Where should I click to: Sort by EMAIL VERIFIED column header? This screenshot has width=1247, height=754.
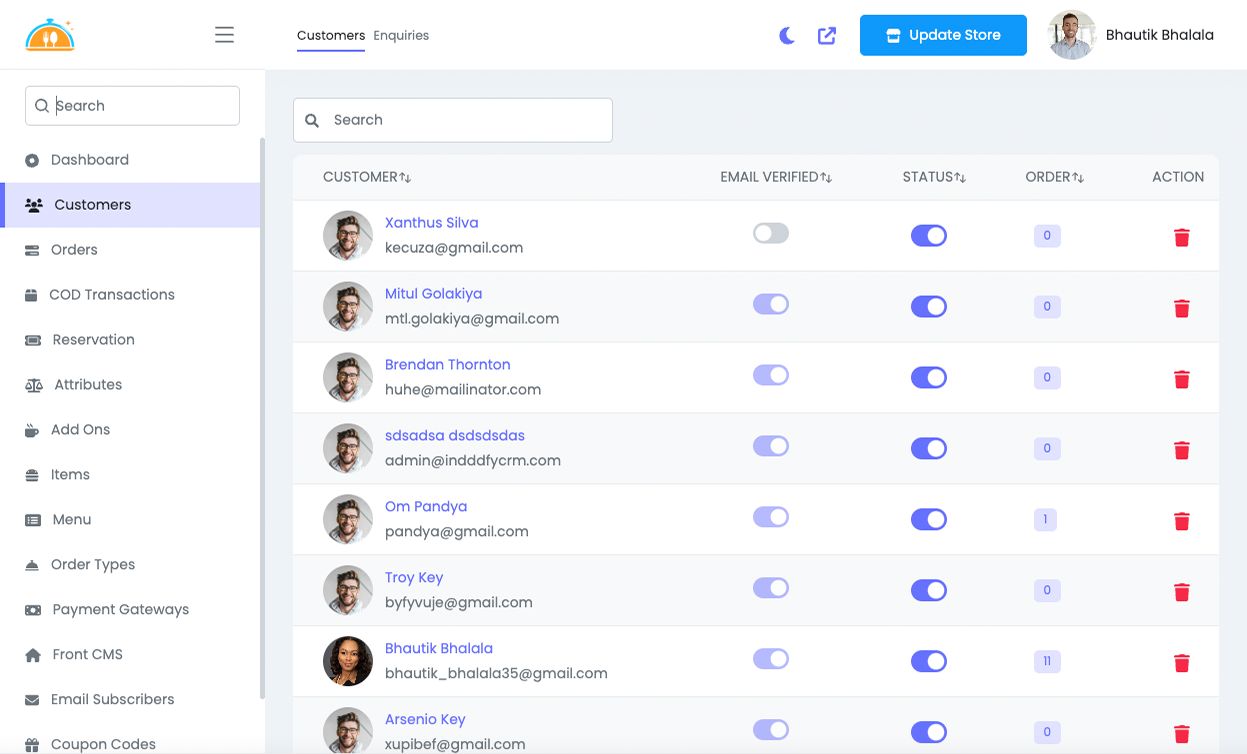point(776,177)
